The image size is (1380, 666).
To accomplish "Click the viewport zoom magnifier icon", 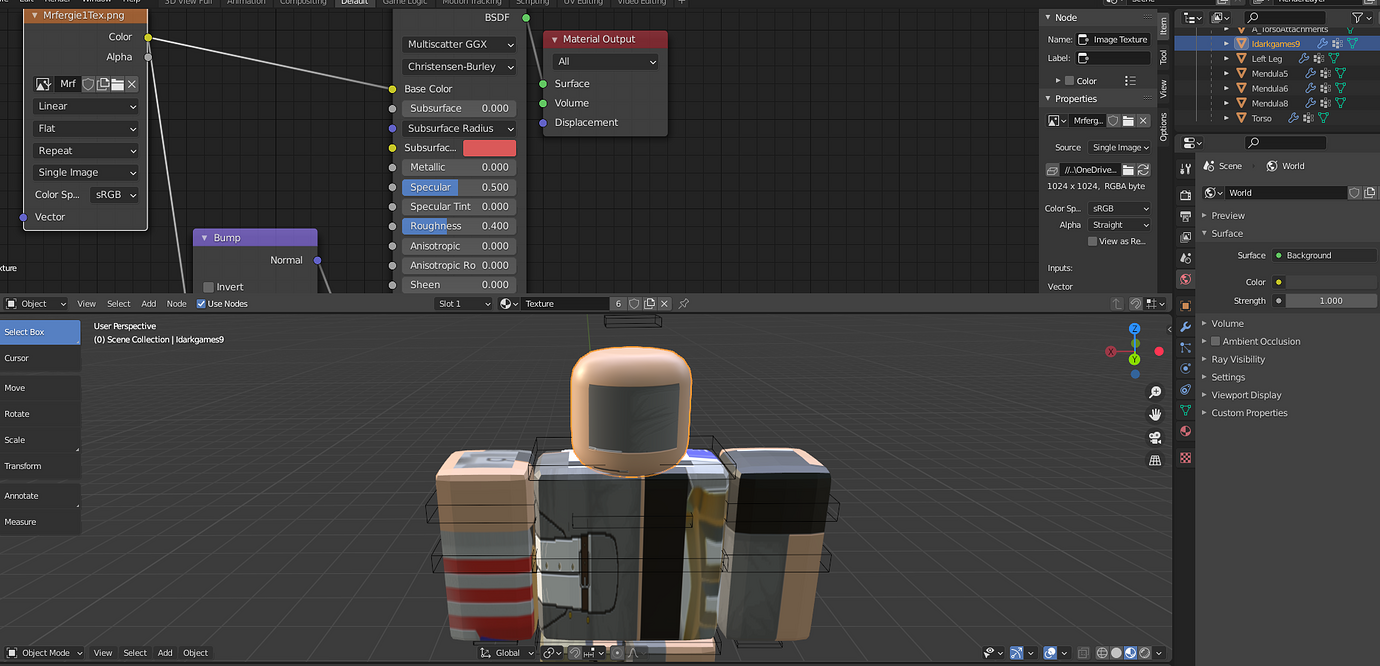I will click(x=1155, y=392).
